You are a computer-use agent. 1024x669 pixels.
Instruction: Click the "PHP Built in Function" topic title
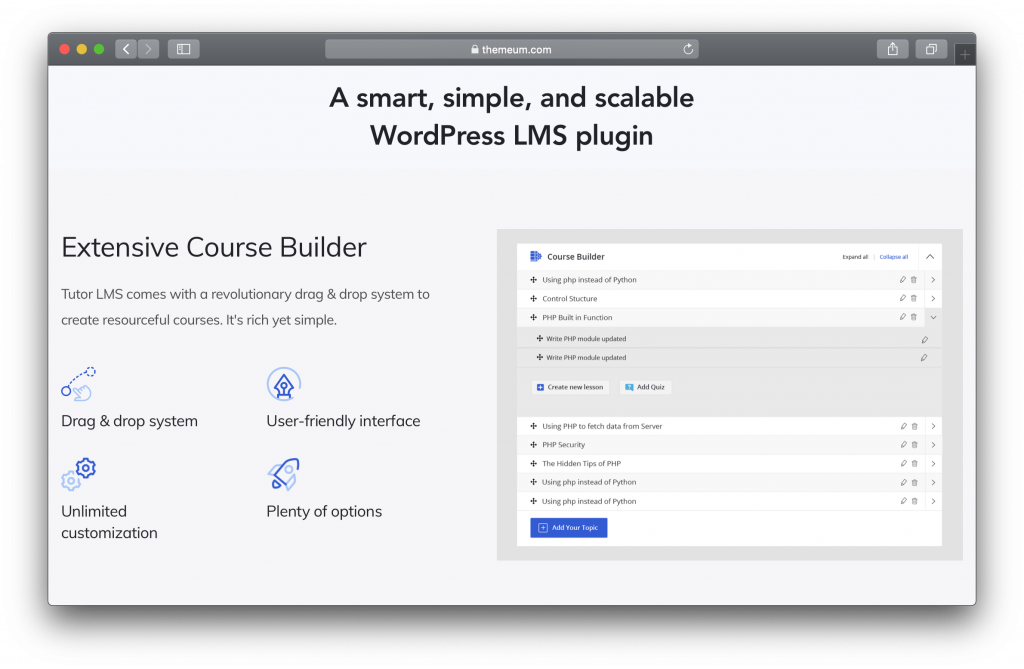point(577,318)
